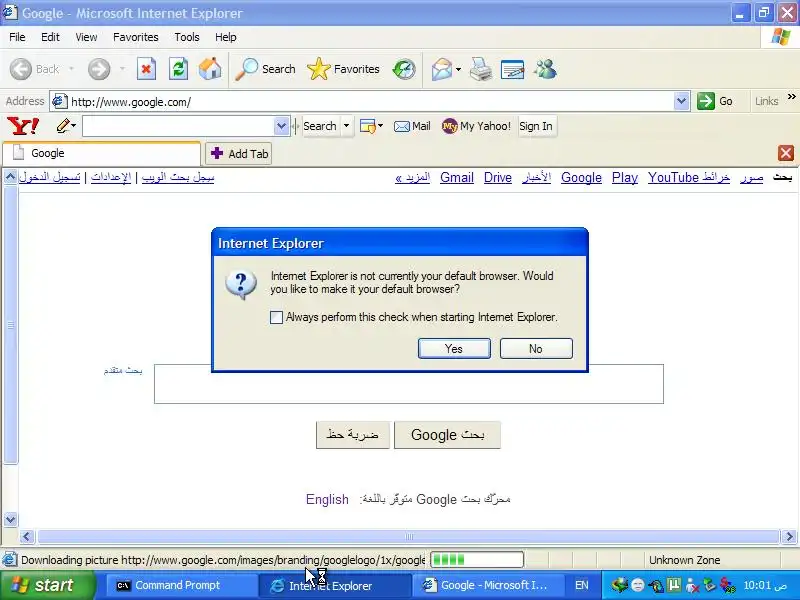
Task: Open the Gmail link
Action: (x=457, y=178)
